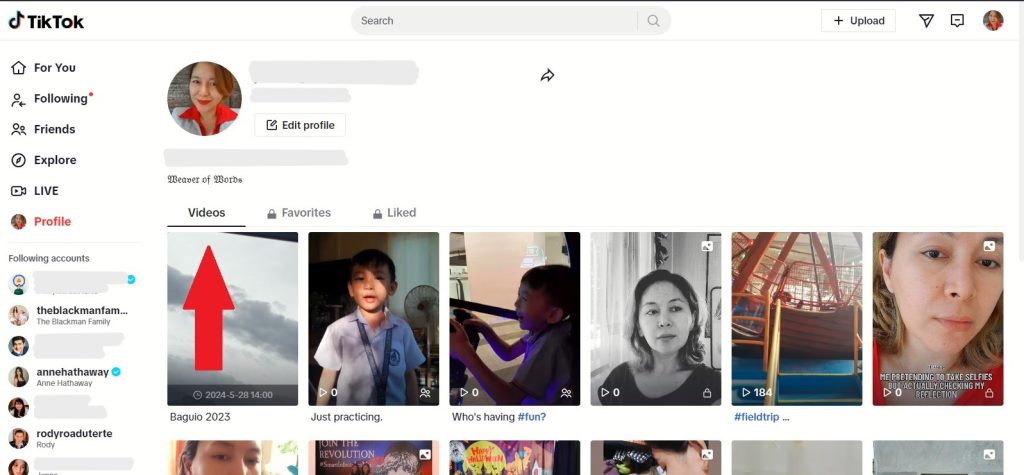Open the black-and-white portrait video
The width and height of the screenshot is (1024, 475).
656,319
